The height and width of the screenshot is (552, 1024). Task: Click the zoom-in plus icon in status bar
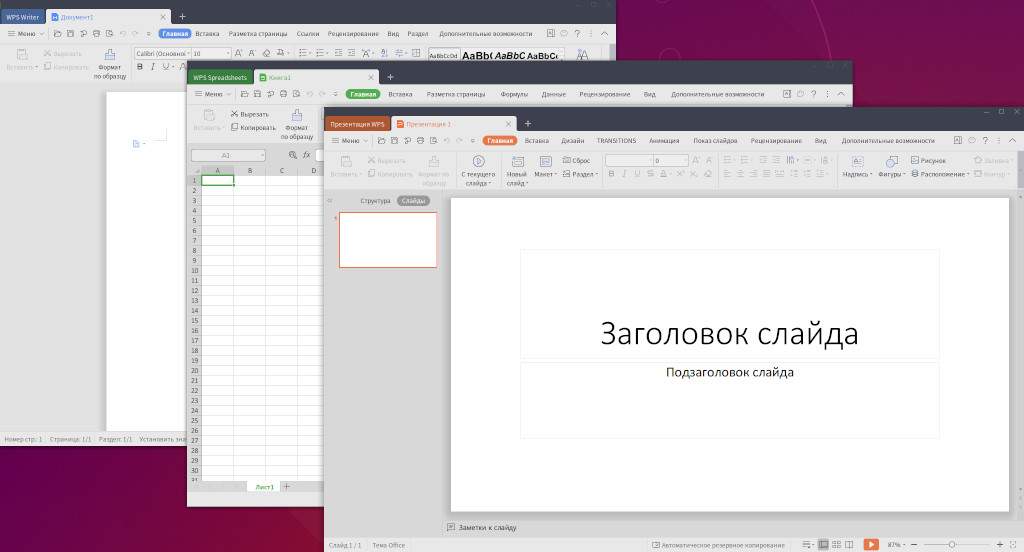pyautogui.click(x=1000, y=544)
